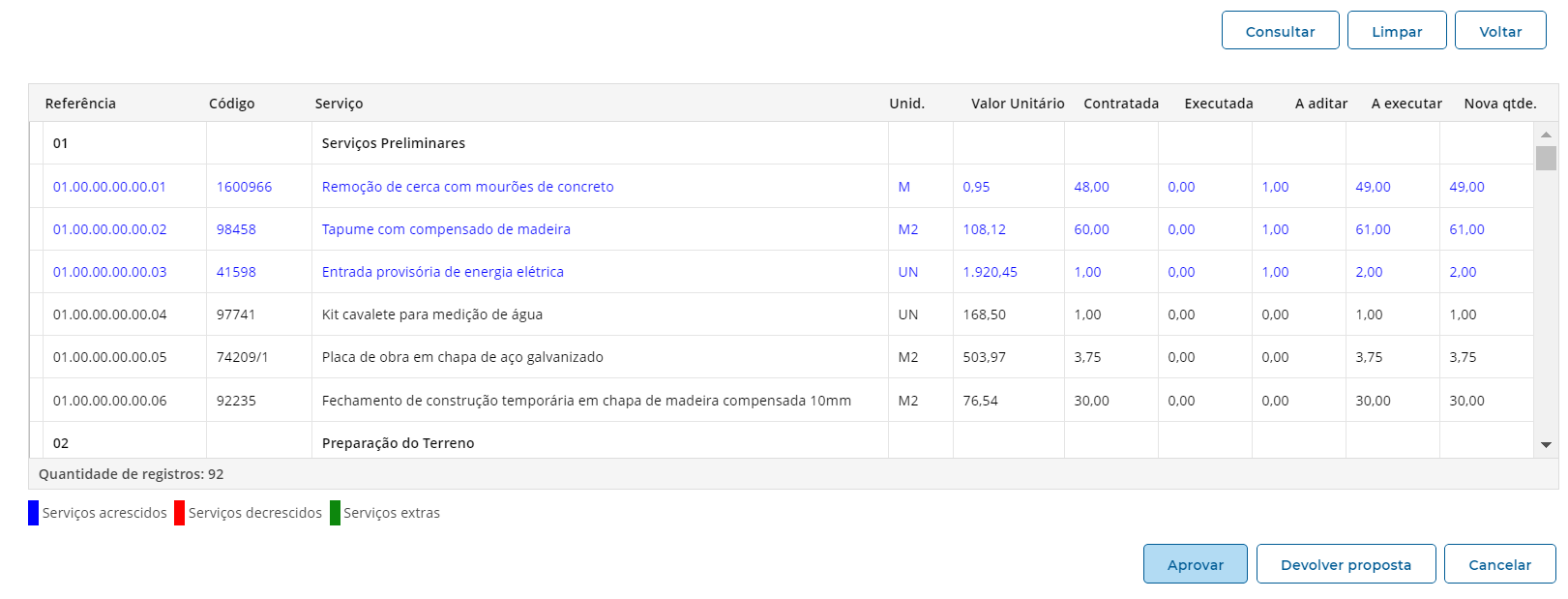Click blue Serviços acrescidos legend swatch

pyautogui.click(x=34, y=513)
